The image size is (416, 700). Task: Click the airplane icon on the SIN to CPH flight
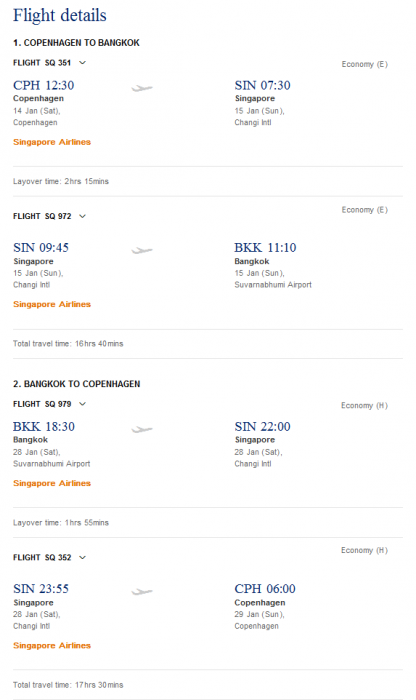click(x=142, y=592)
